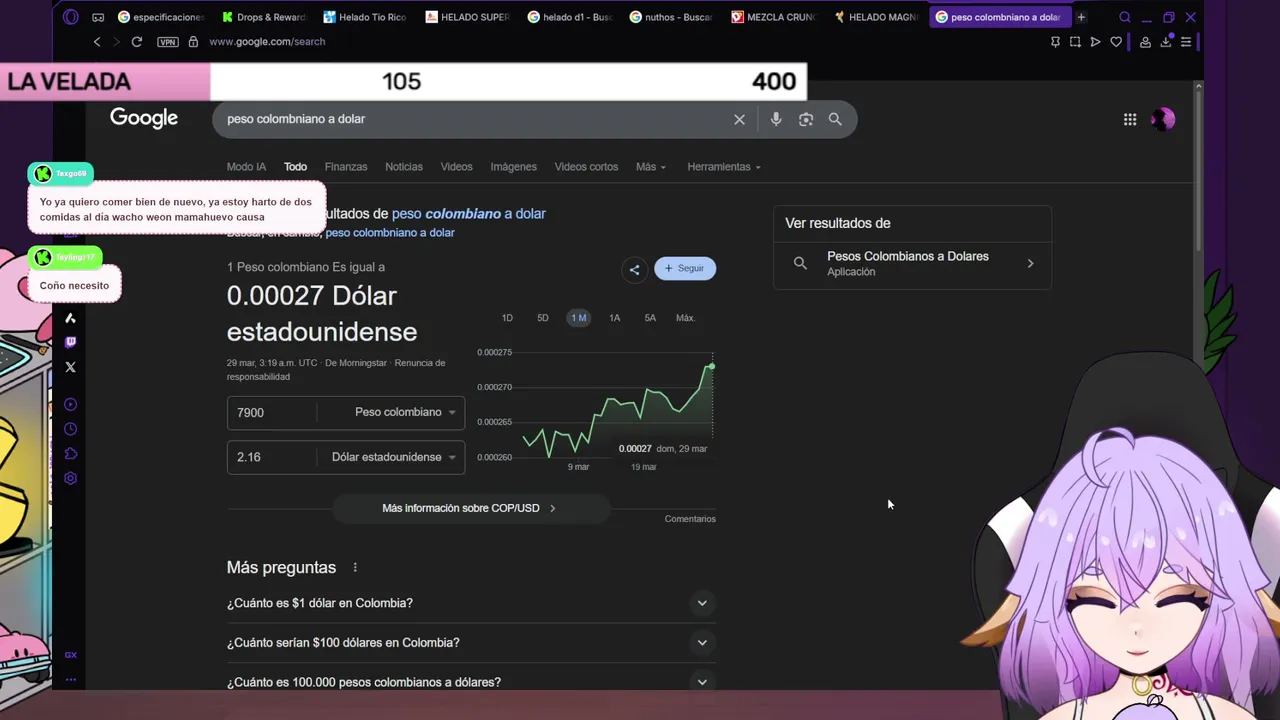Switch to the nuthos search tab
Image resolution: width=1280 pixels, height=720 pixels.
671,17
